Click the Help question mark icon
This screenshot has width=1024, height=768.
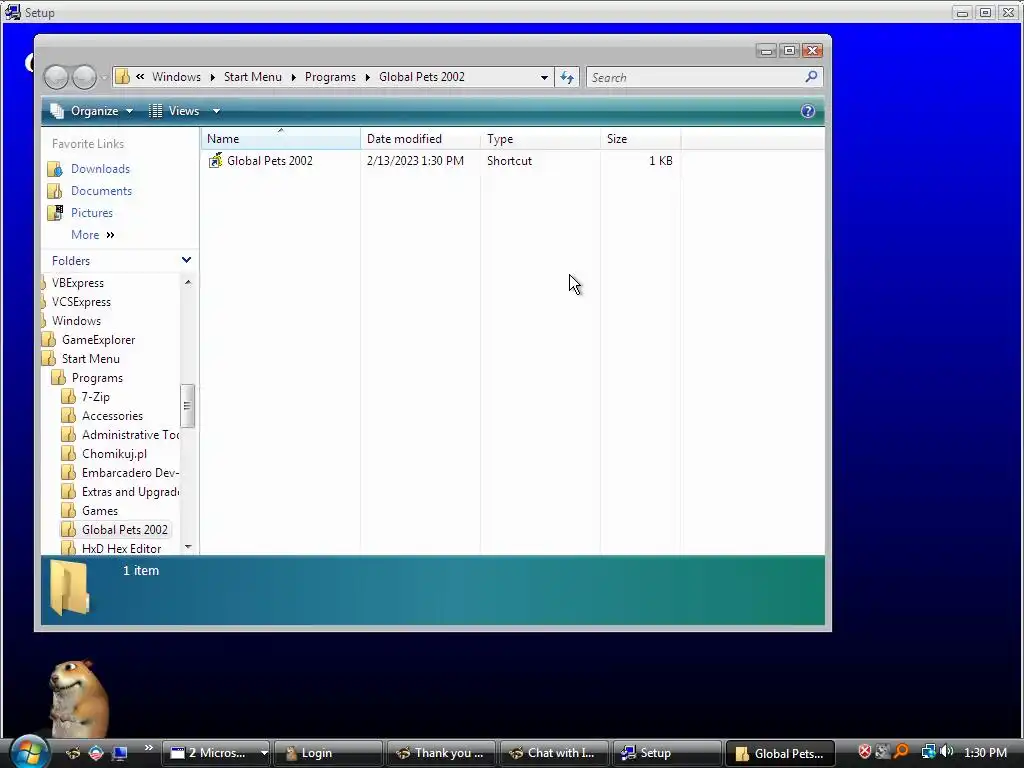(808, 111)
